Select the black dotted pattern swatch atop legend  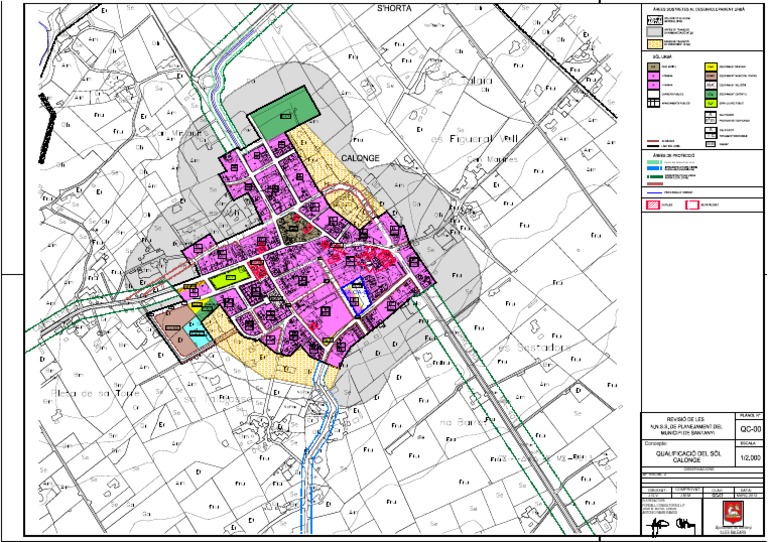coord(655,20)
